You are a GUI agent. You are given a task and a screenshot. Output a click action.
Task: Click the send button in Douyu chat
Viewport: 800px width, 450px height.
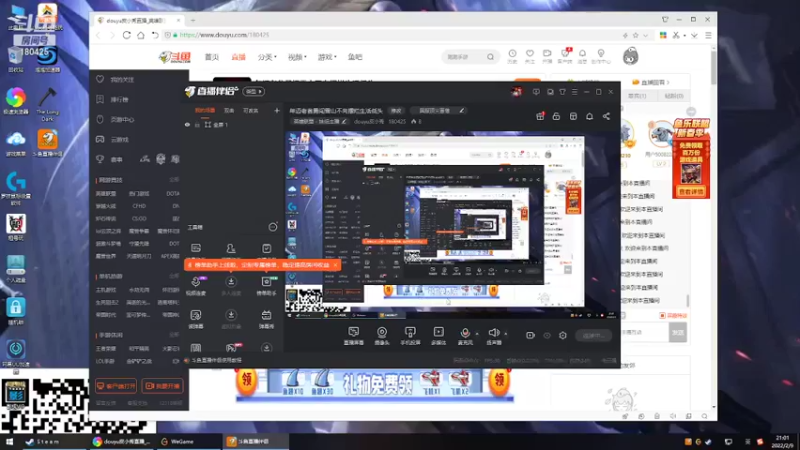click(x=678, y=332)
